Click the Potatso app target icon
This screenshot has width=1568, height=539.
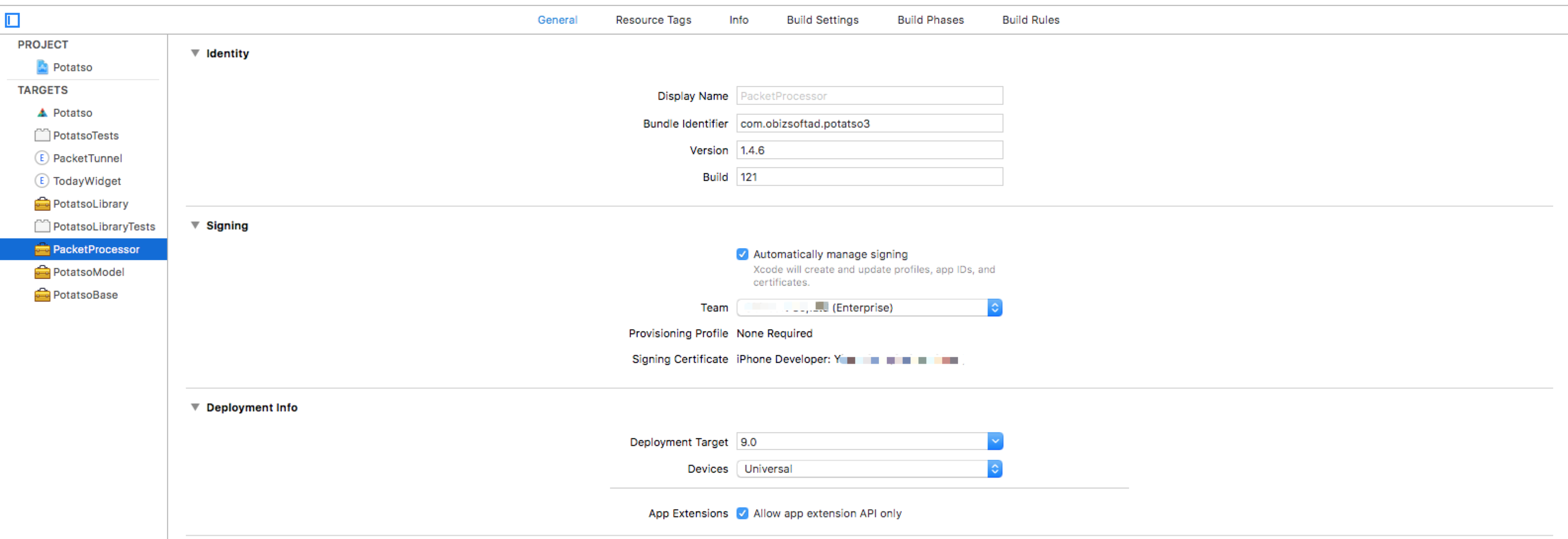pyautogui.click(x=42, y=113)
